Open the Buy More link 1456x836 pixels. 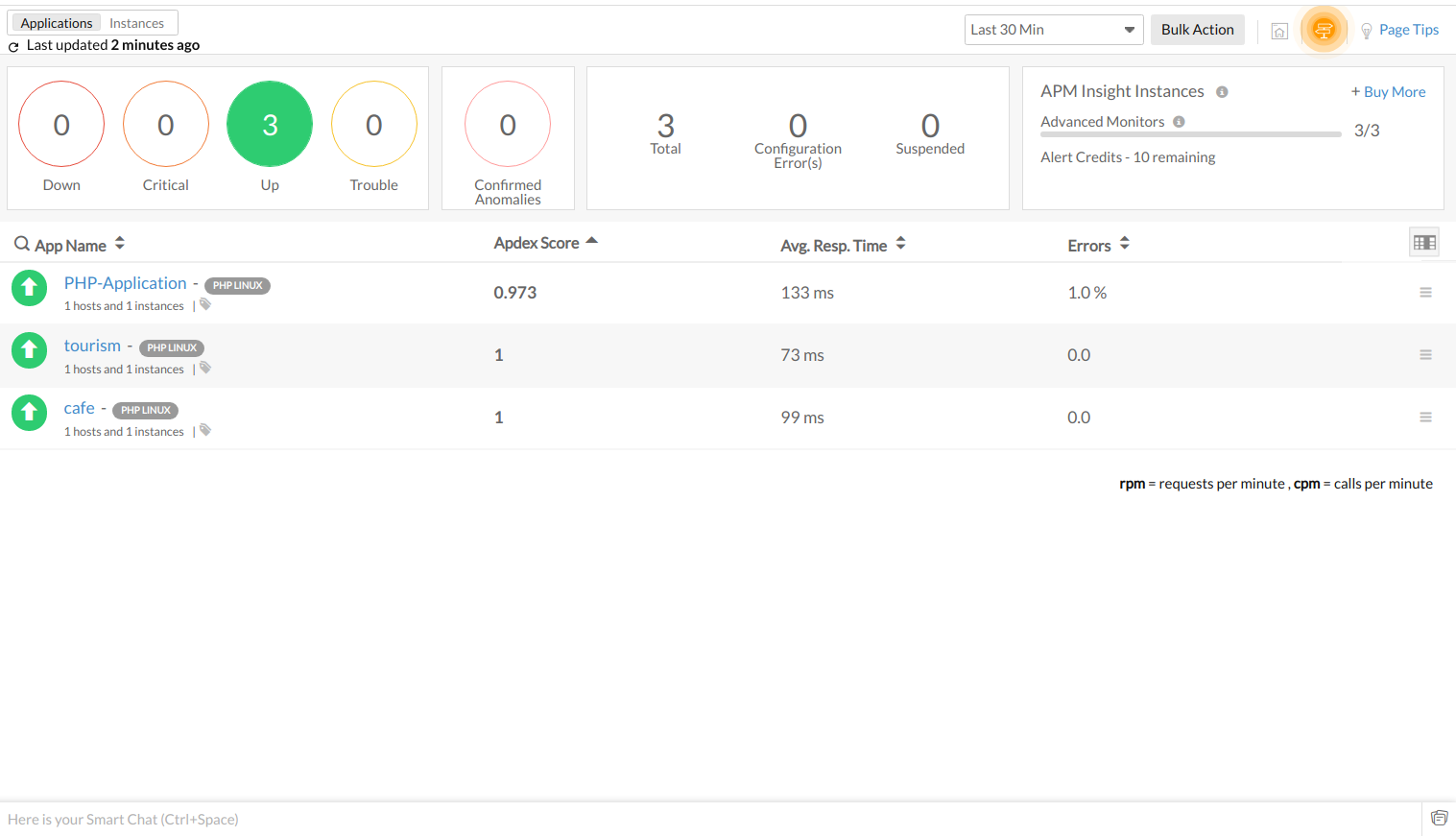(x=1388, y=91)
